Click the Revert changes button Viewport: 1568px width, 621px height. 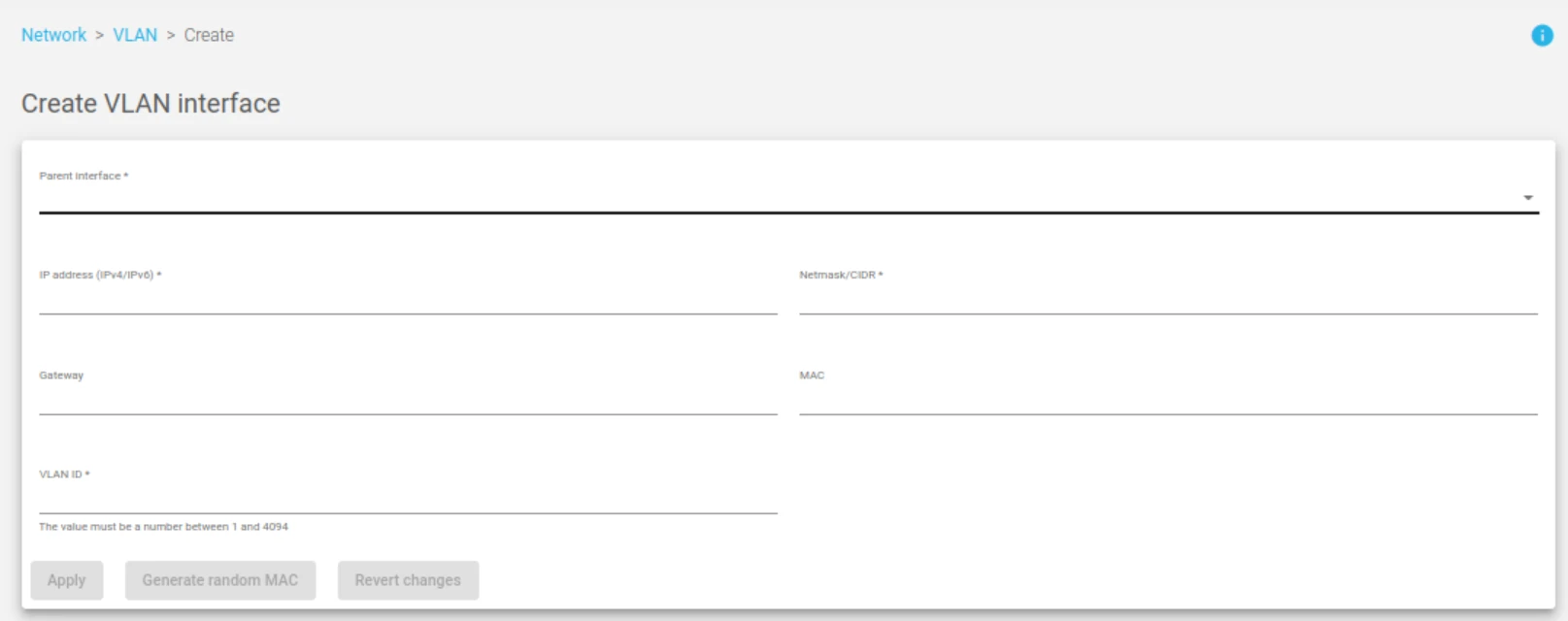click(408, 580)
